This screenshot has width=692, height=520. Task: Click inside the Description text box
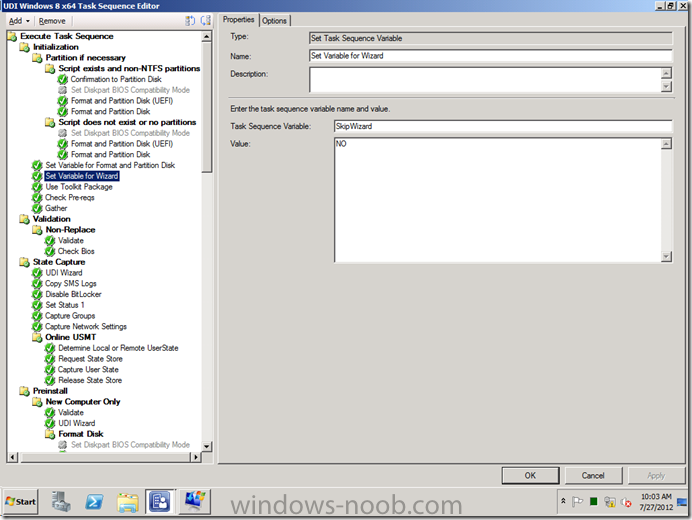point(485,80)
